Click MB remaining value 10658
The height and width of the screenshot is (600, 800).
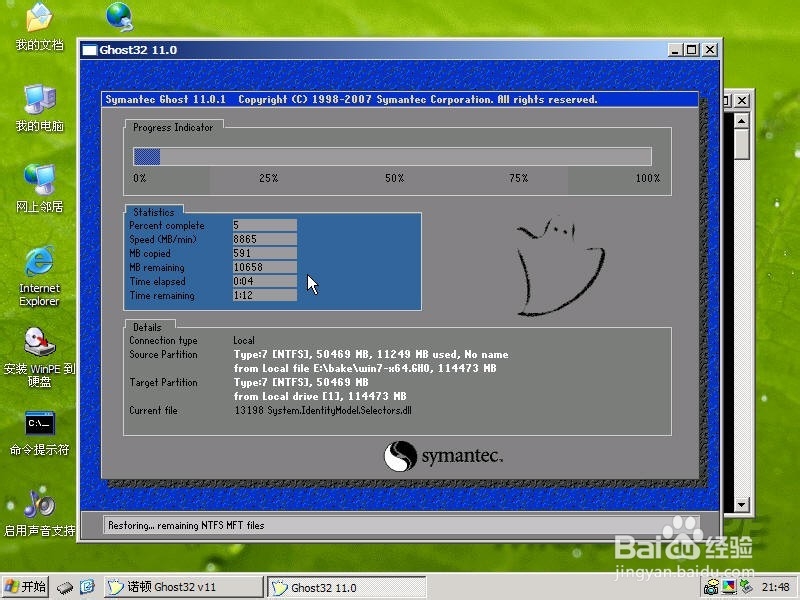(265, 267)
